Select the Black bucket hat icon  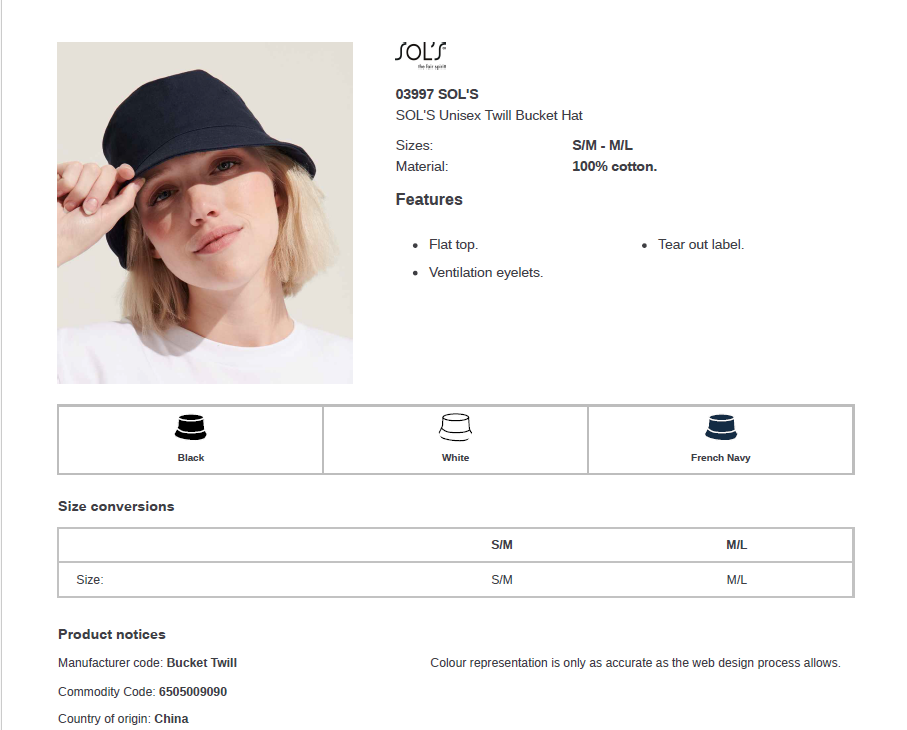point(190,427)
